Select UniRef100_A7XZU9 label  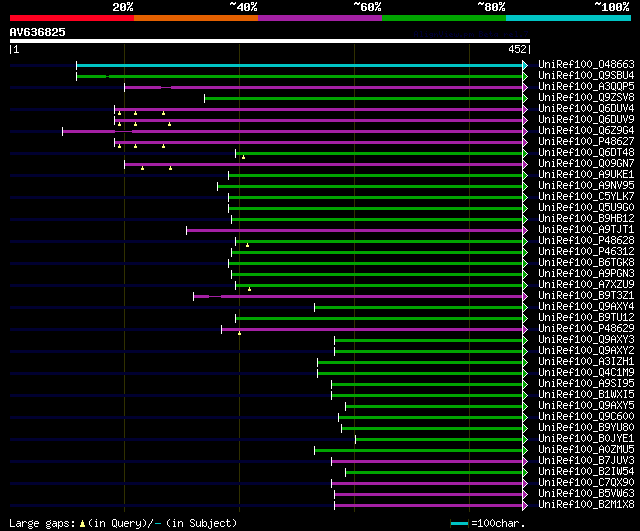586,285
